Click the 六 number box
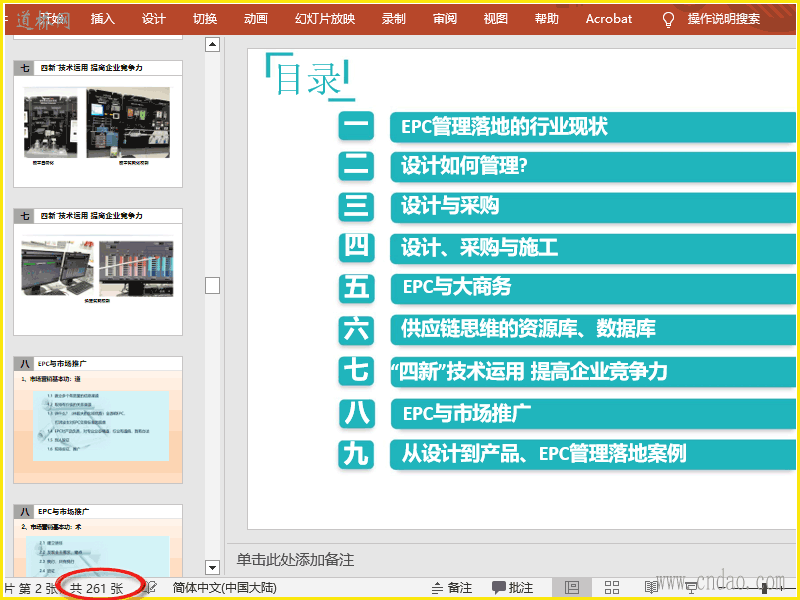 (356, 330)
